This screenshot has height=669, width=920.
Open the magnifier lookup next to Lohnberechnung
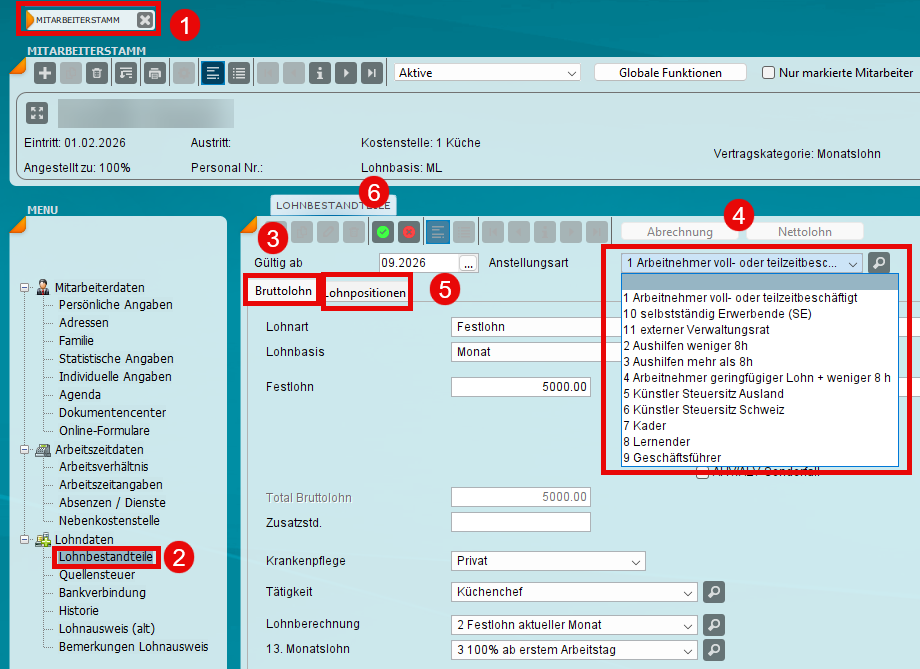click(714, 625)
